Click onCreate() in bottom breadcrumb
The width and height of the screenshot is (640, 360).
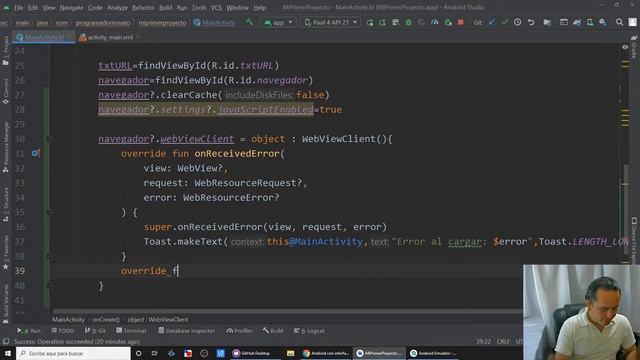pos(106,320)
